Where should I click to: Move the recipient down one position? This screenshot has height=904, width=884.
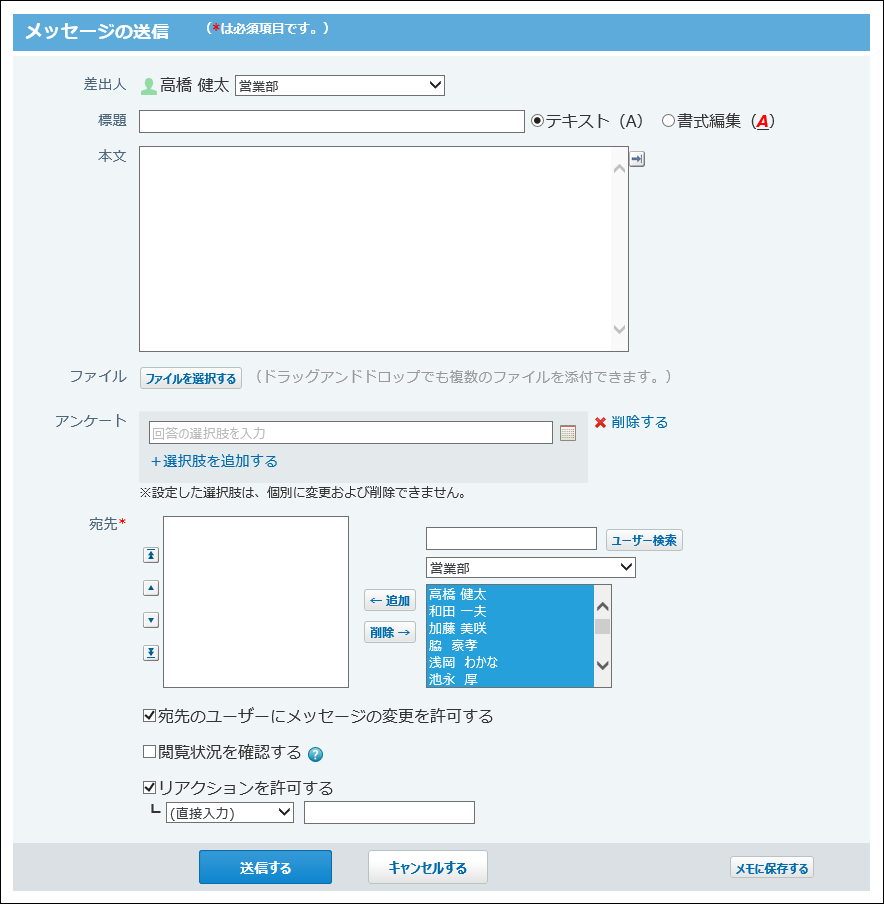click(x=151, y=620)
